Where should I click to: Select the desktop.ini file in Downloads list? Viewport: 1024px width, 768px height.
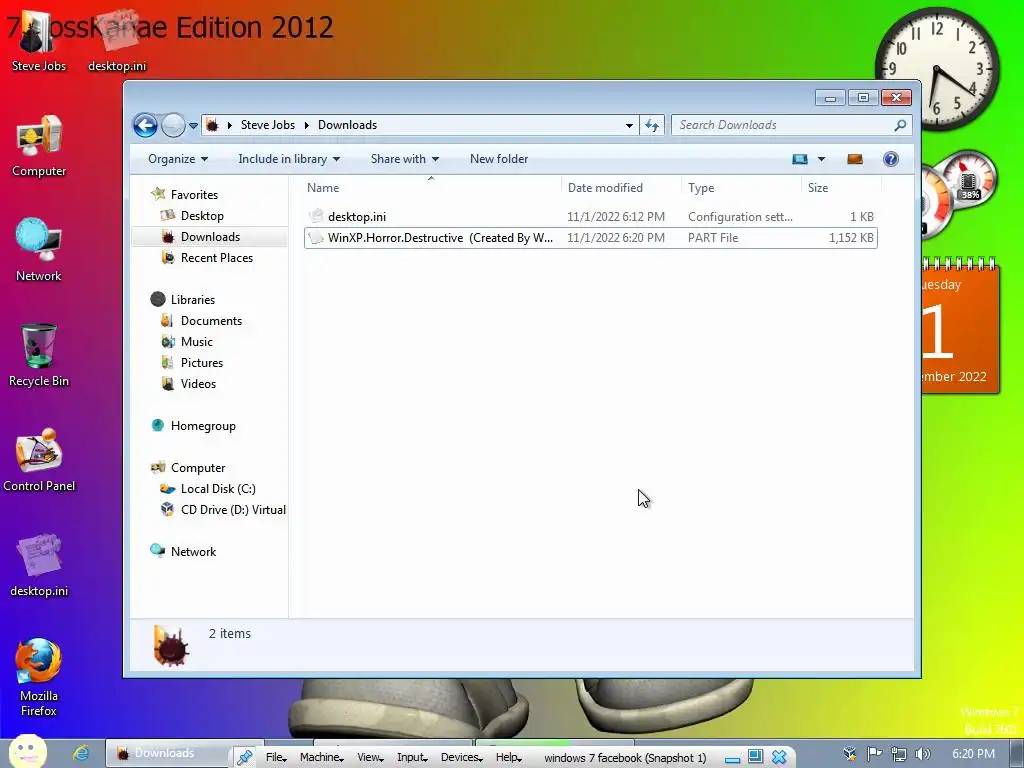pyautogui.click(x=590, y=217)
